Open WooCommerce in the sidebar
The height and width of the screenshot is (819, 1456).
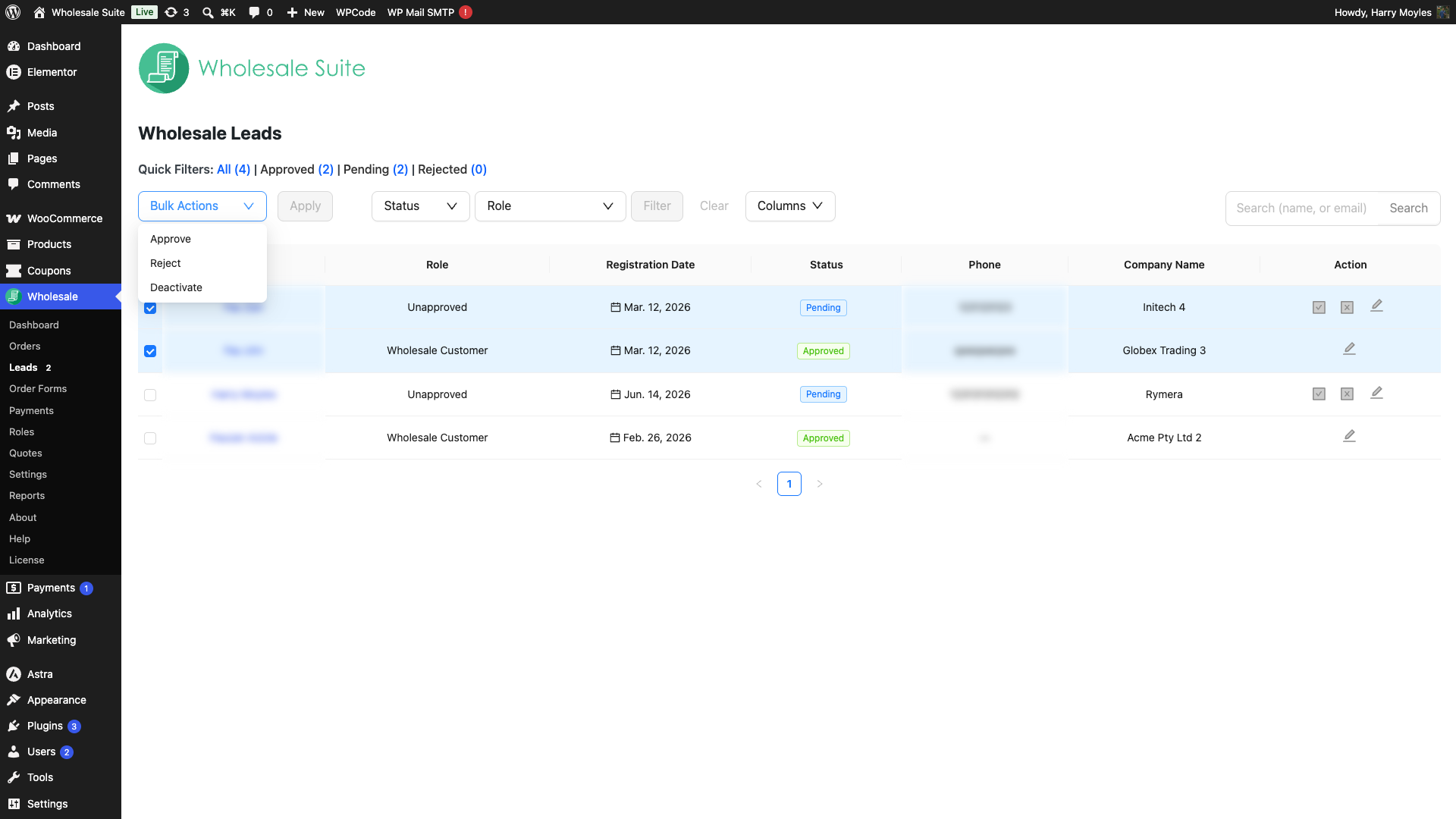point(61,218)
